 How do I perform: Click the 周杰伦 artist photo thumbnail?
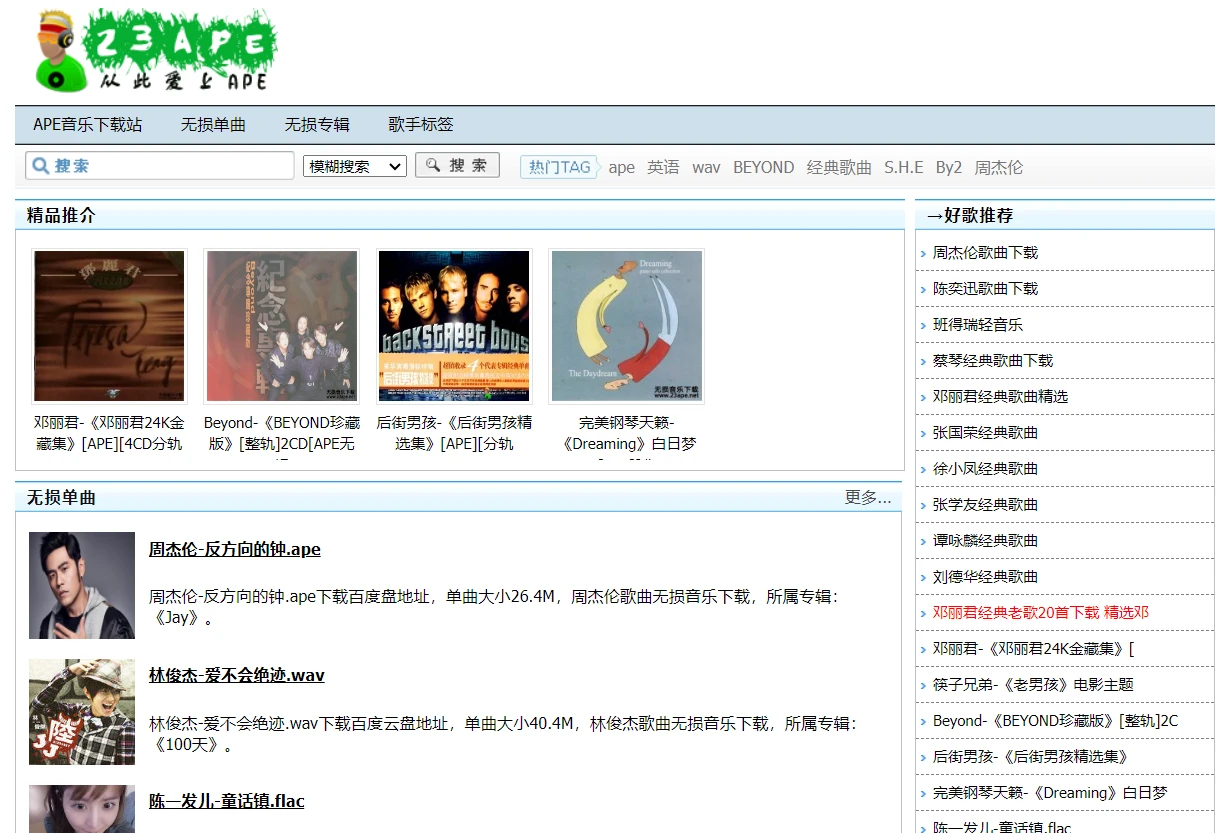click(82, 585)
